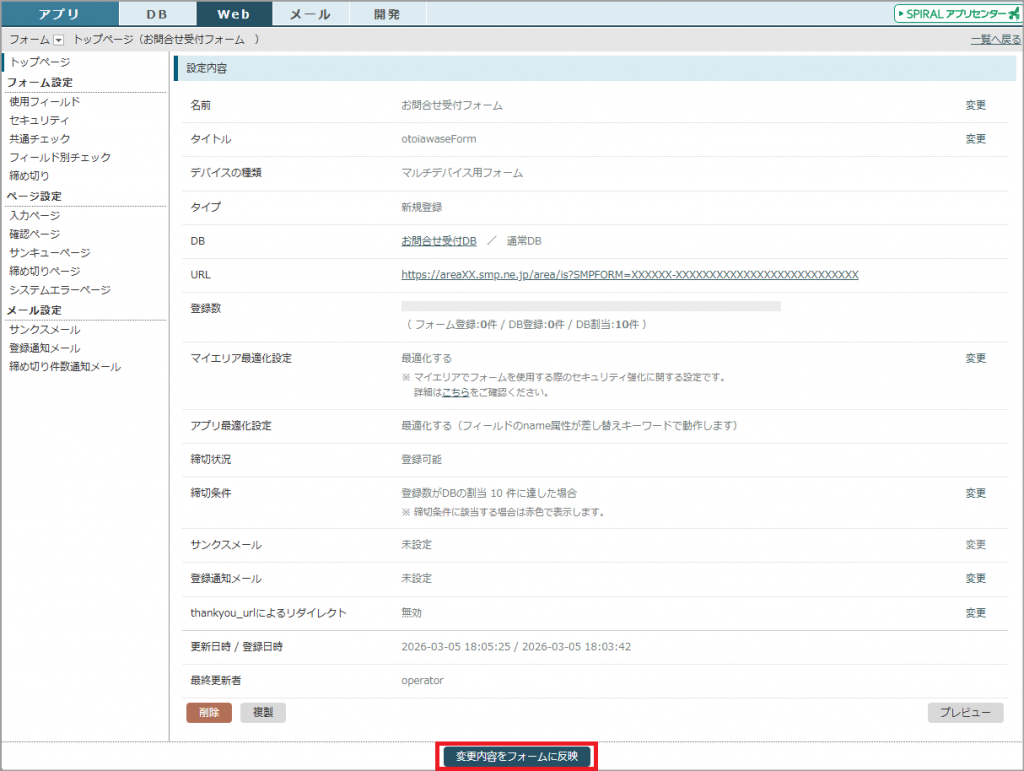
Task: Click 変更 for the 名前 row
Action: click(975, 105)
